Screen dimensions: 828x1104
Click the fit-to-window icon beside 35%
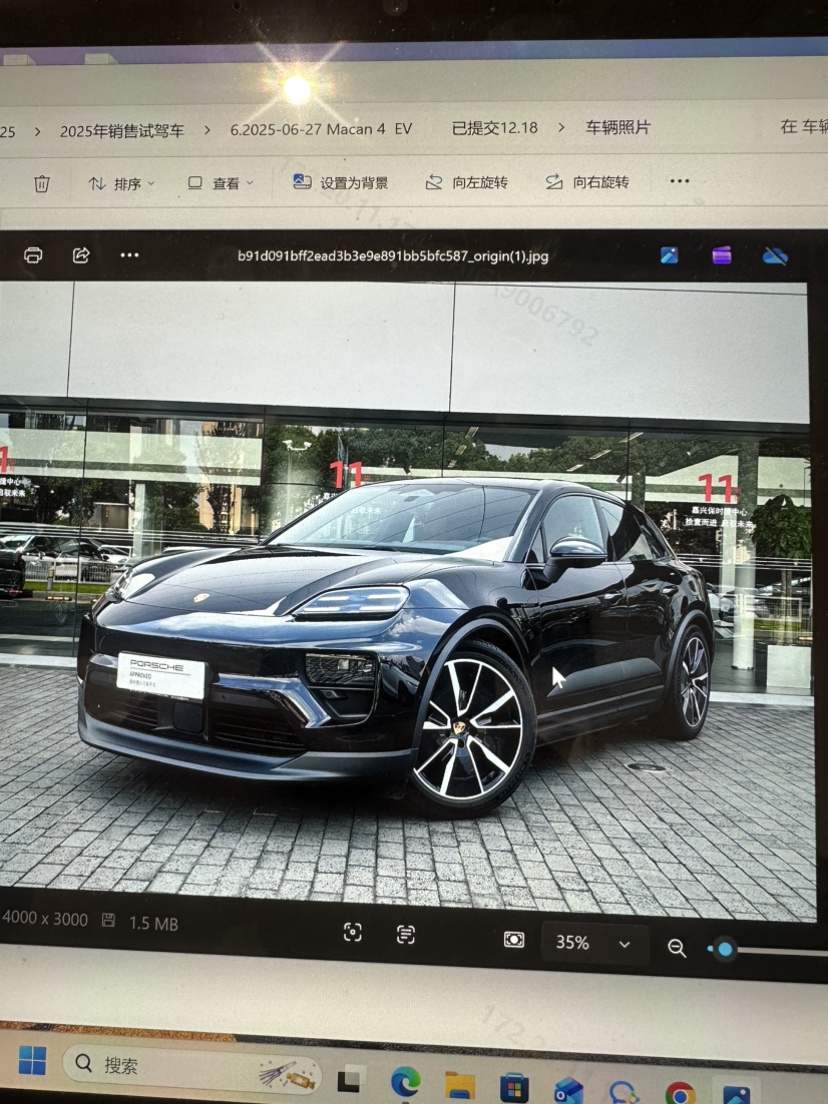pyautogui.click(x=514, y=940)
